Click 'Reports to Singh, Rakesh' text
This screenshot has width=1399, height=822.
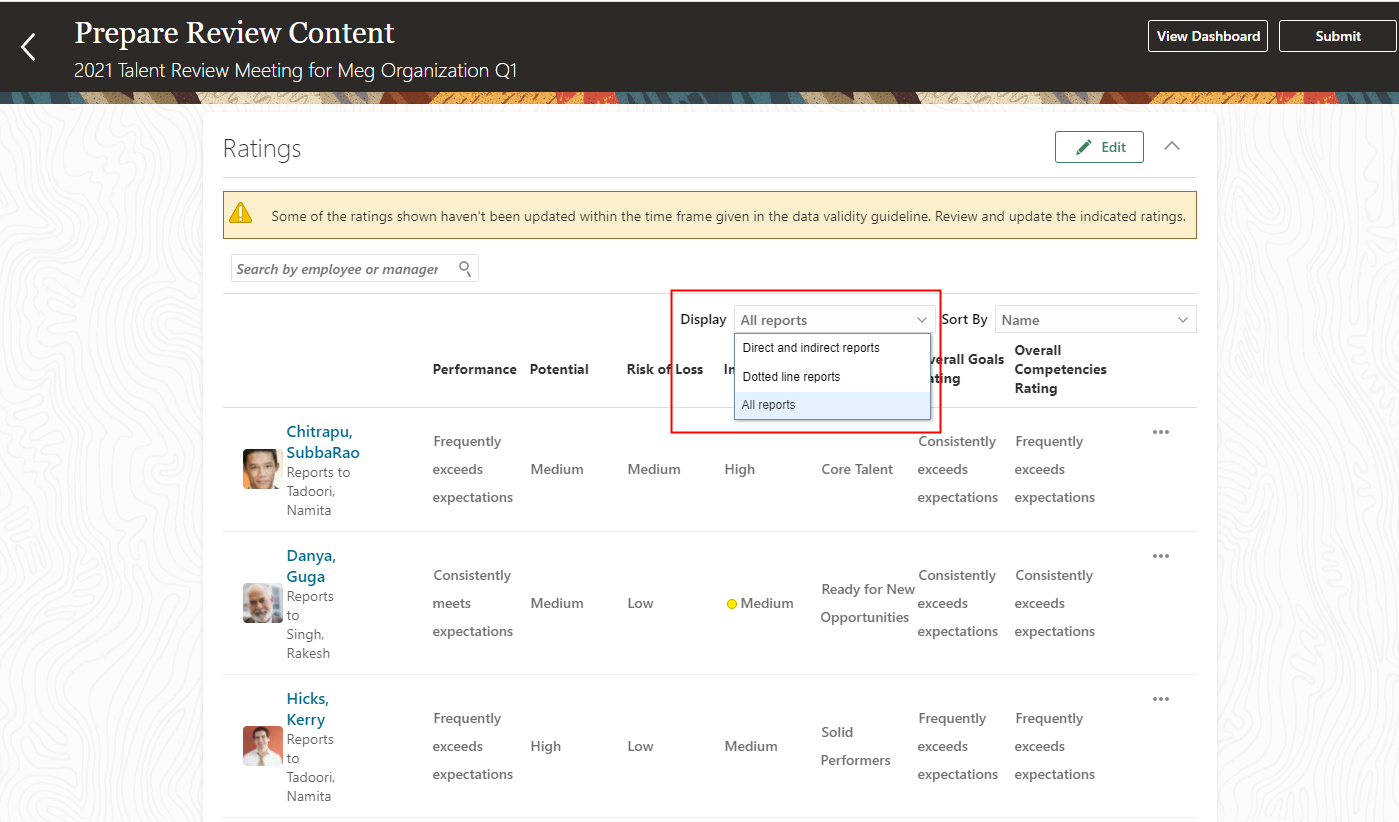(x=309, y=625)
